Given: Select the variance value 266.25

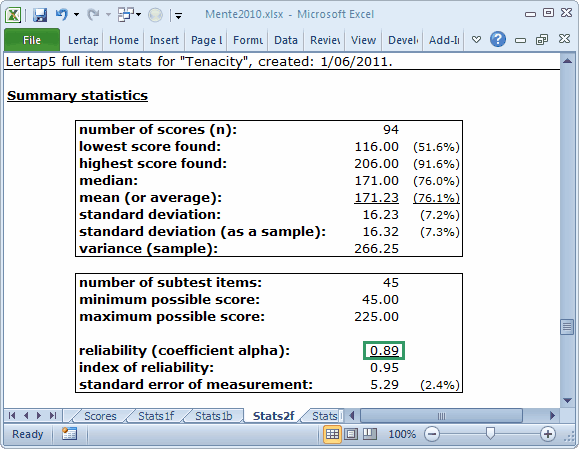Looking at the screenshot, I should (376, 249).
